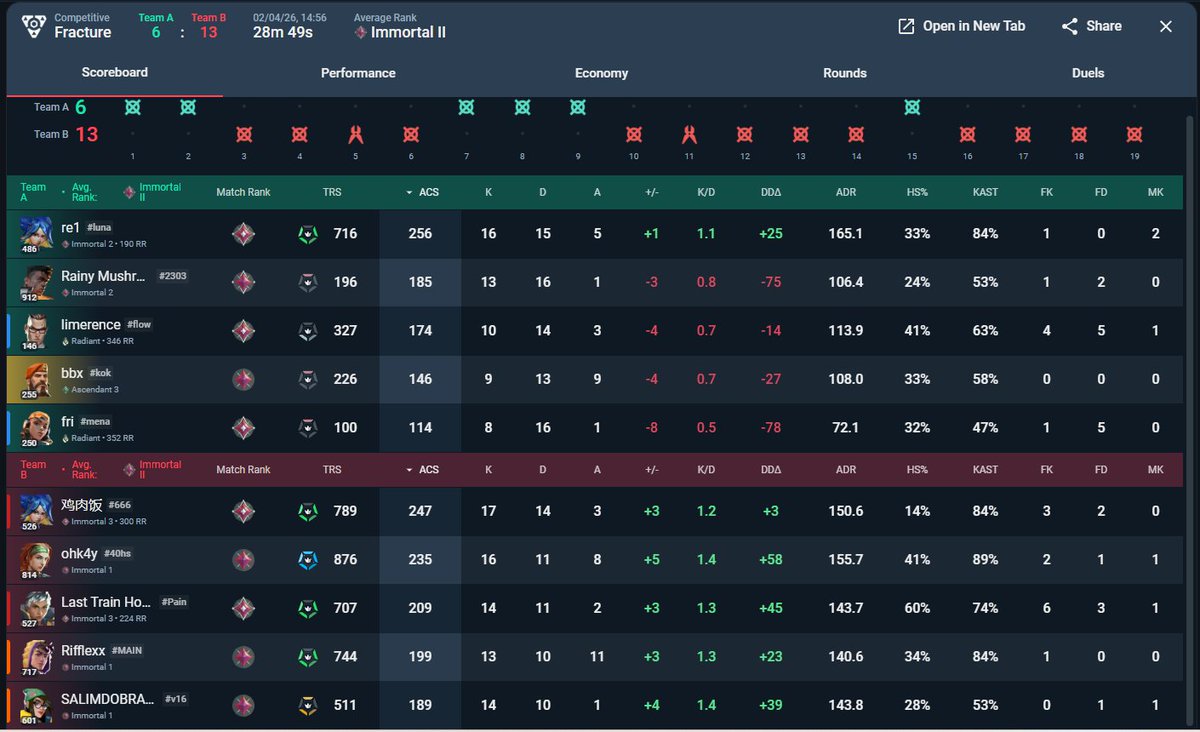Sort Team A by ACS column

421,190
